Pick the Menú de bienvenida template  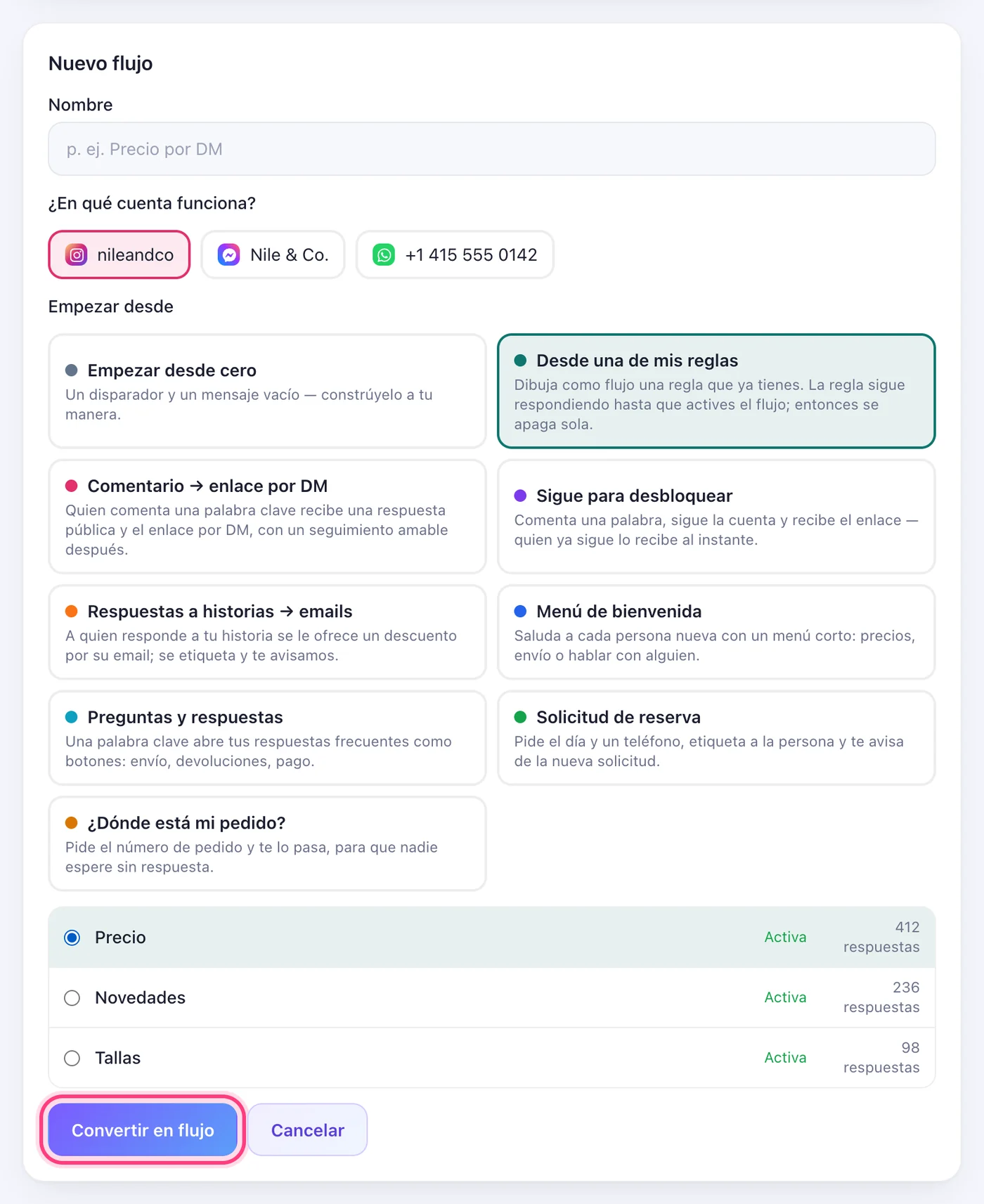pyautogui.click(x=716, y=632)
